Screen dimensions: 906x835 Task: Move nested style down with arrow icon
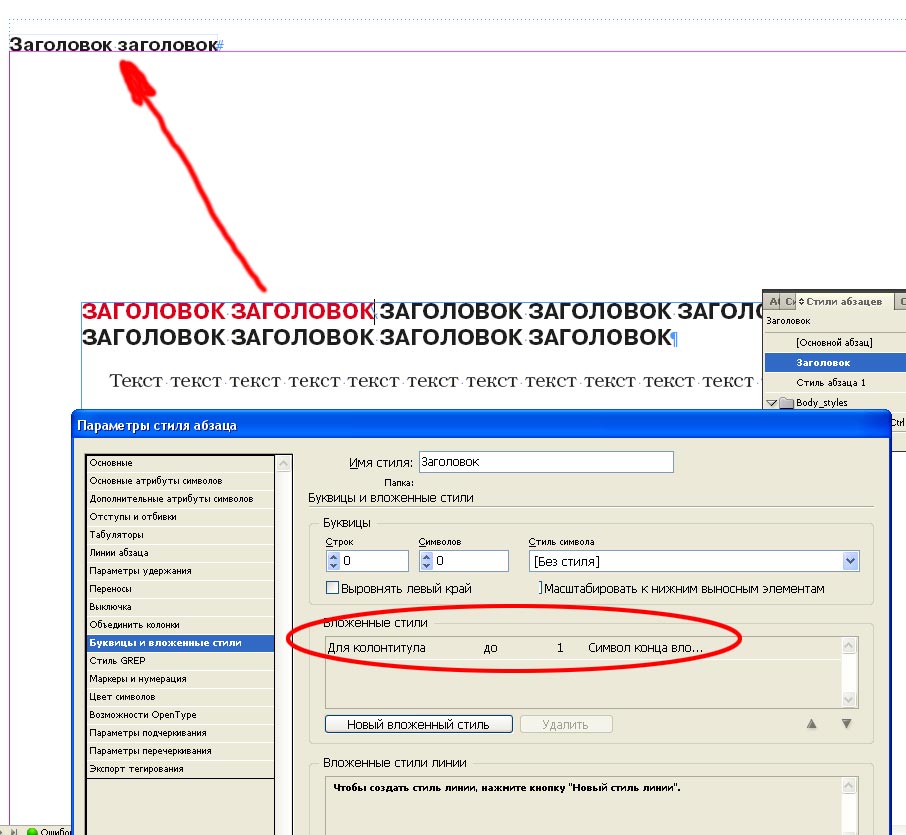coord(846,723)
